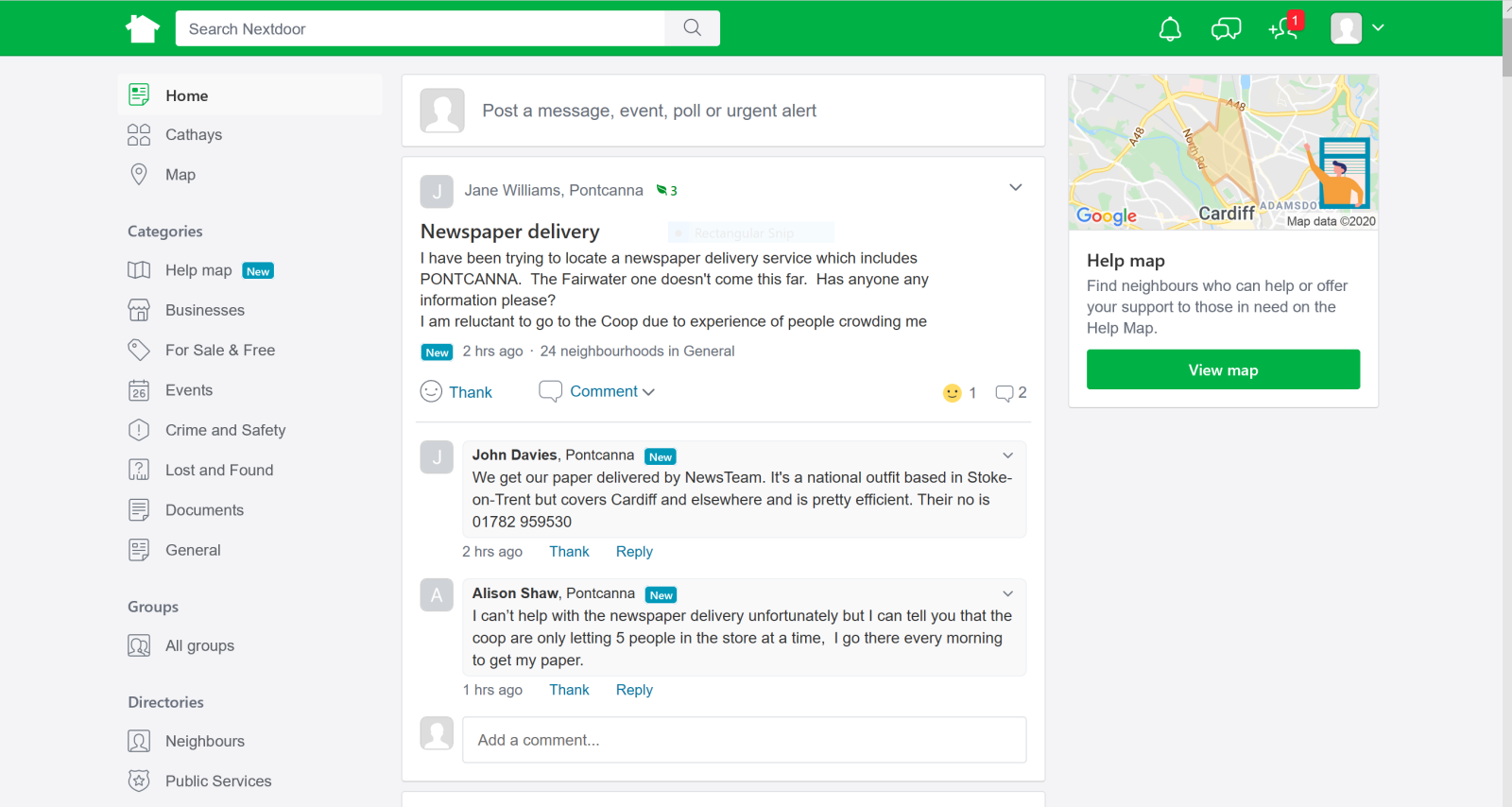Open the invite neighbours icon with badge
Screen dimensions: 1512x807
pyautogui.click(x=1285, y=27)
